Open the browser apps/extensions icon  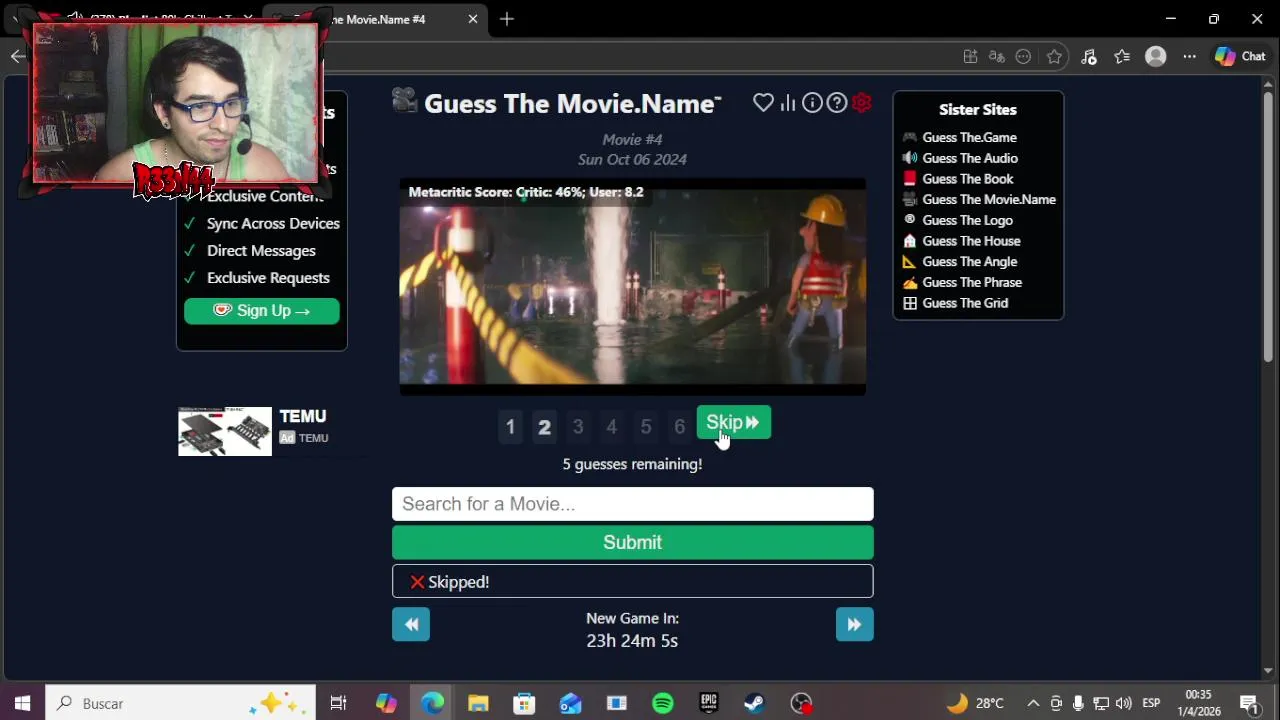coord(970,57)
